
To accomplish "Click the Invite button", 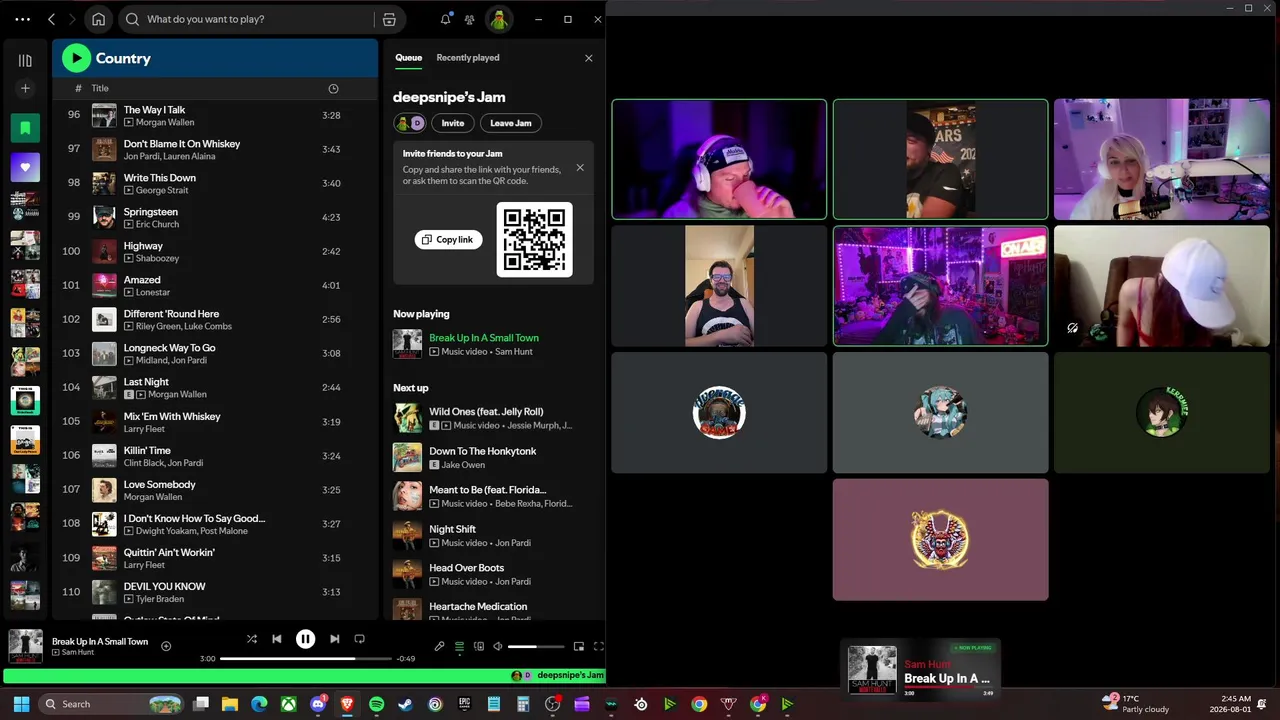I will (x=452, y=123).
